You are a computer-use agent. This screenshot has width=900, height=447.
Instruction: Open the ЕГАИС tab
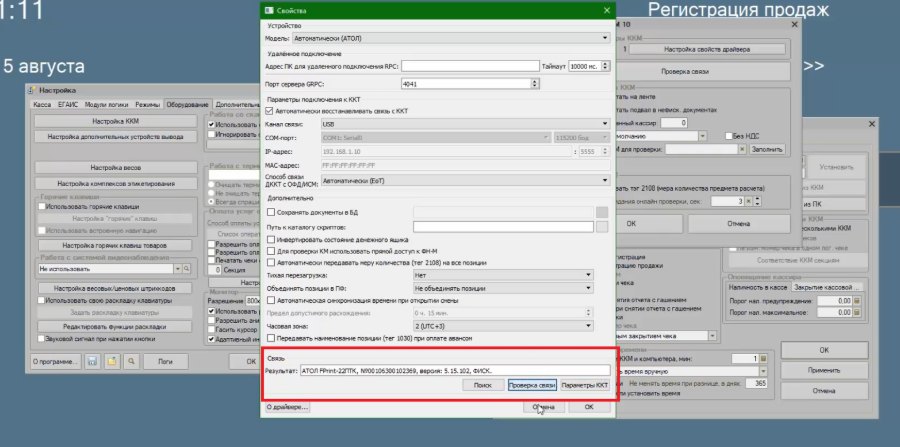click(68, 105)
